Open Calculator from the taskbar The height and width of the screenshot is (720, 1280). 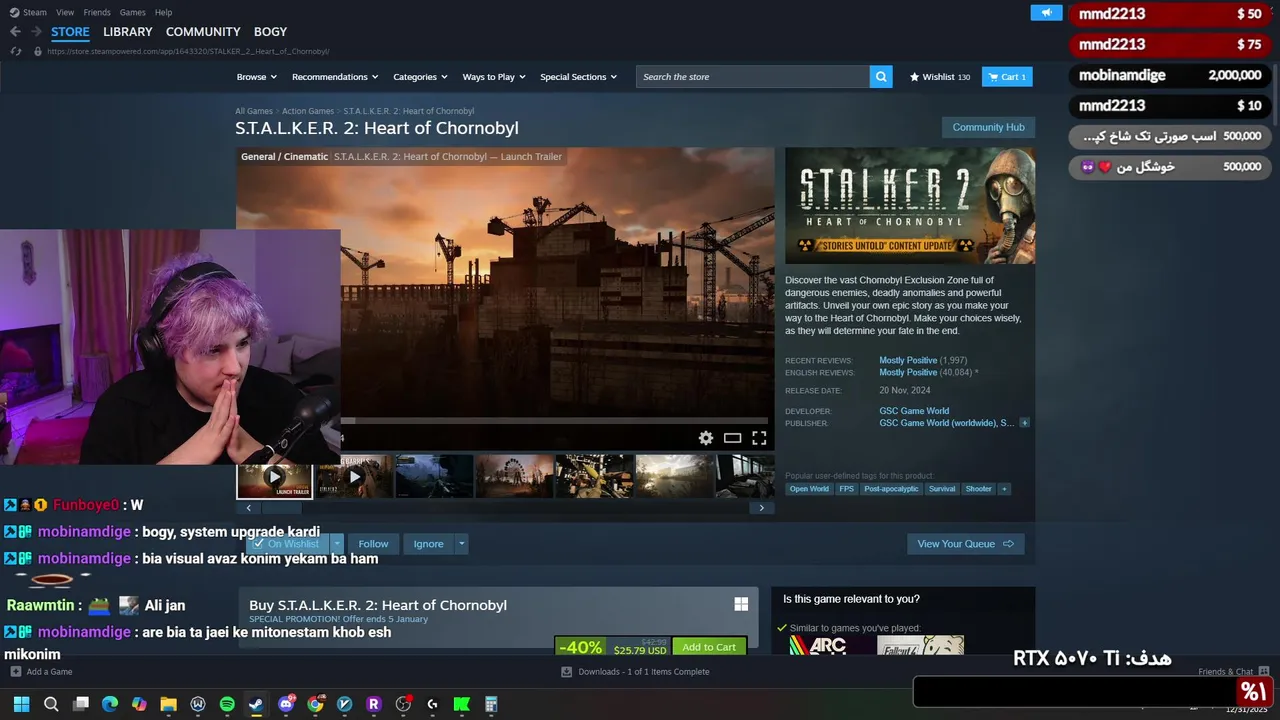pyautogui.click(x=491, y=704)
